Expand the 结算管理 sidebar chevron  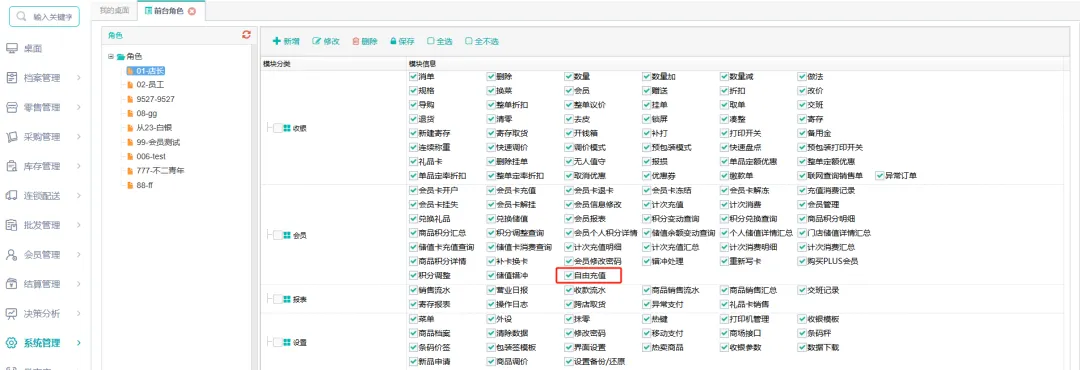[x=79, y=284]
